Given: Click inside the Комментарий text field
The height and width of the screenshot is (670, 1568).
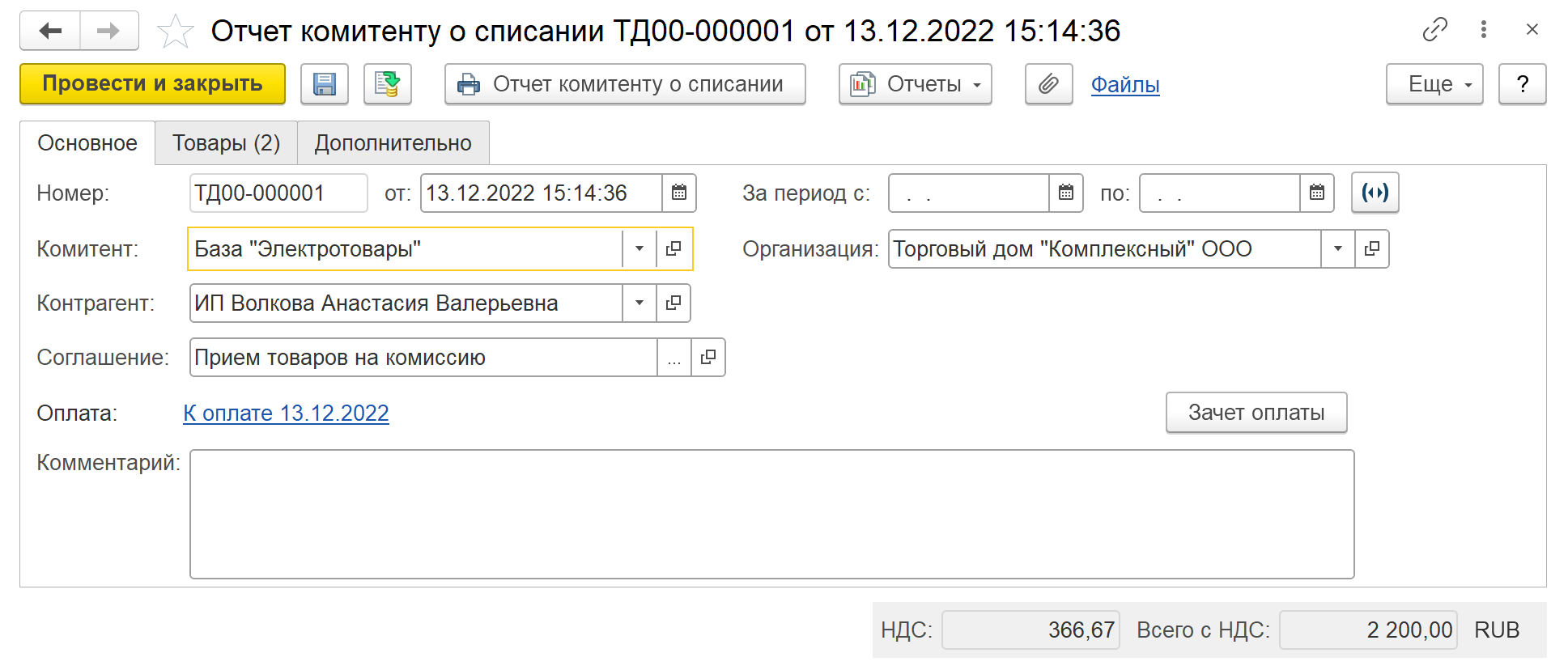Looking at the screenshot, I should [771, 515].
